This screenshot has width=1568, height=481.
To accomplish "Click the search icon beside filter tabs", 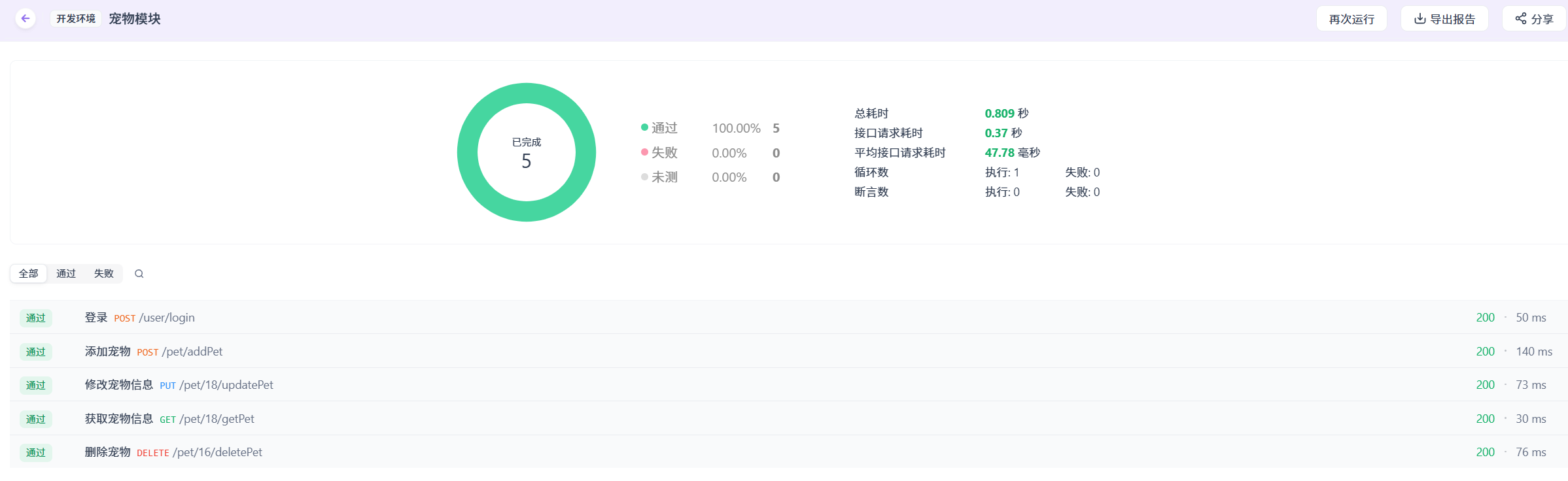I will click(x=139, y=274).
